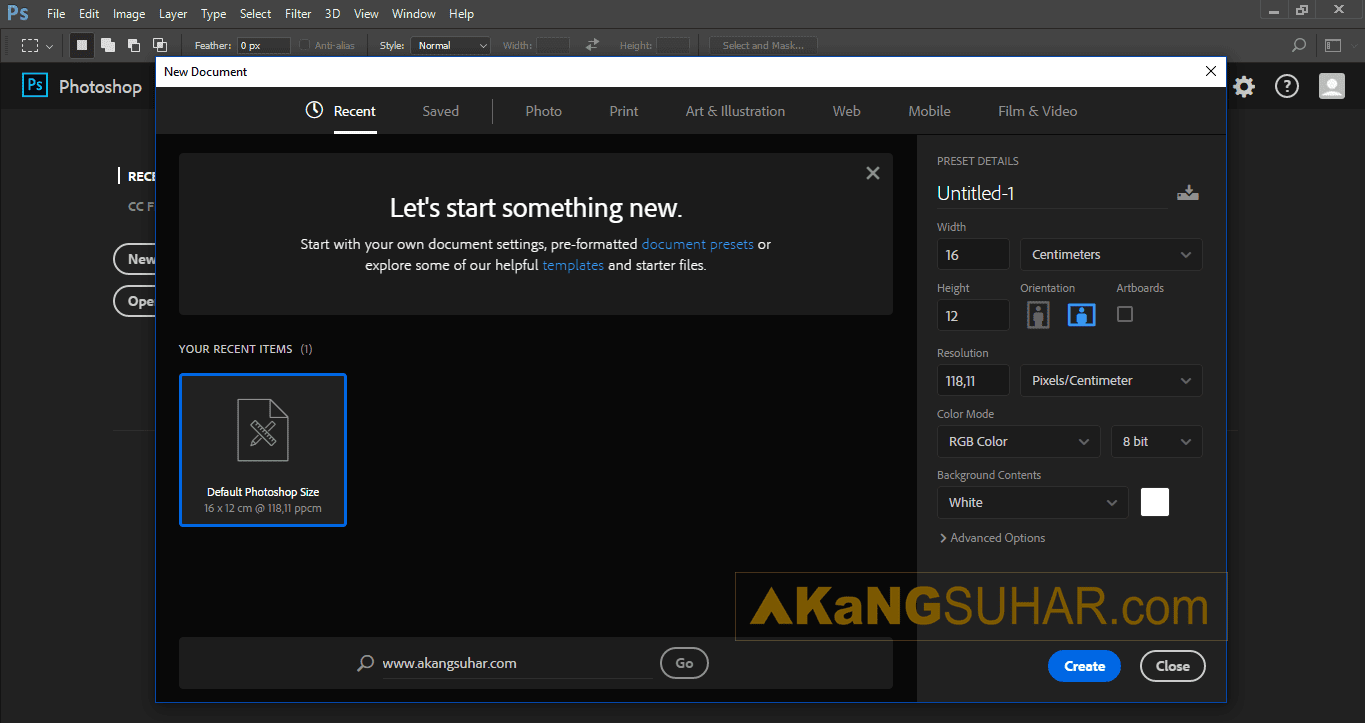Click the blue Create button
Image resolution: width=1365 pixels, height=723 pixels.
[x=1084, y=666]
